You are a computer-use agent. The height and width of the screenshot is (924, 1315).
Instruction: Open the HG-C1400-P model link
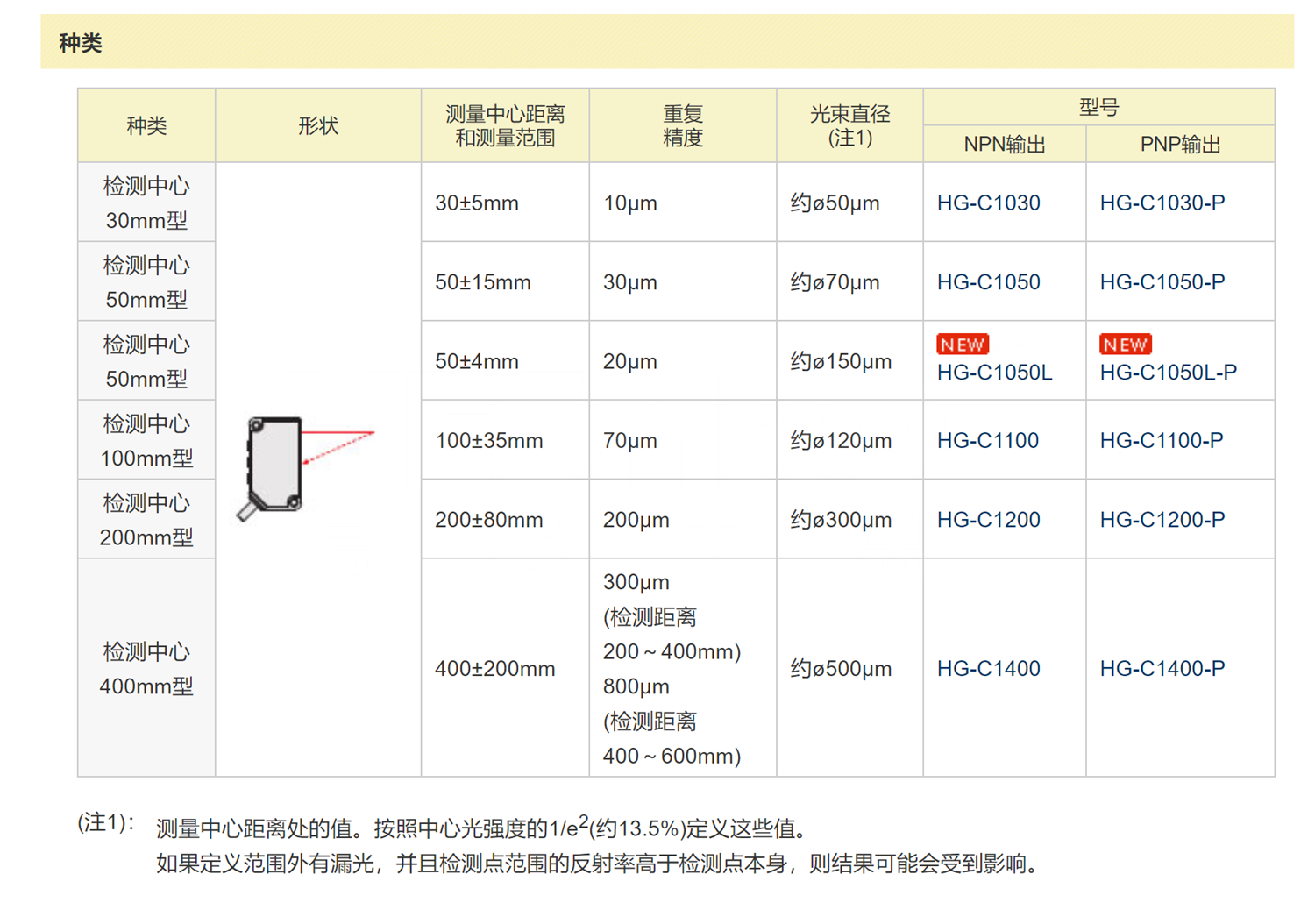coord(1162,669)
